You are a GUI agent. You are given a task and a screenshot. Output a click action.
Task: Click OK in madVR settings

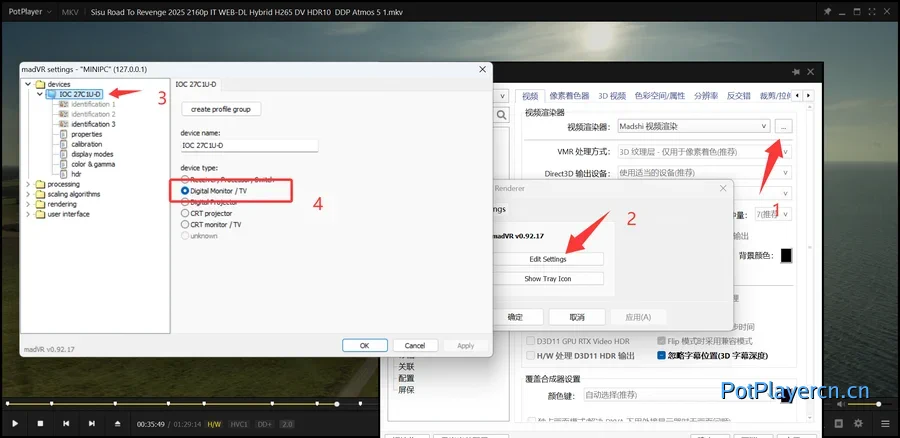(364, 346)
